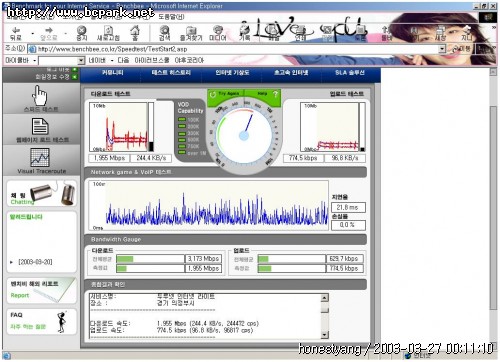
Task: Open the Visual Traceroute chart icon
Action: [x=40, y=157]
